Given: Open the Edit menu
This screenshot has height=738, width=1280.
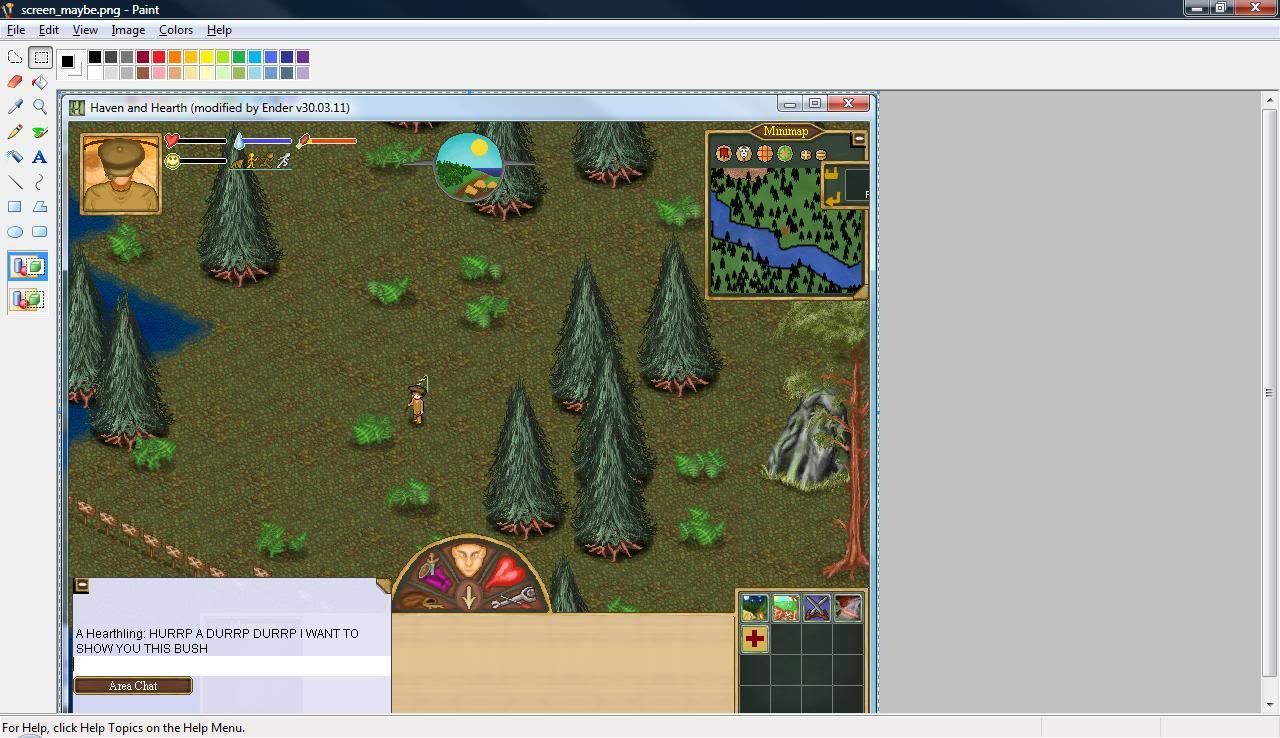Looking at the screenshot, I should pos(48,30).
